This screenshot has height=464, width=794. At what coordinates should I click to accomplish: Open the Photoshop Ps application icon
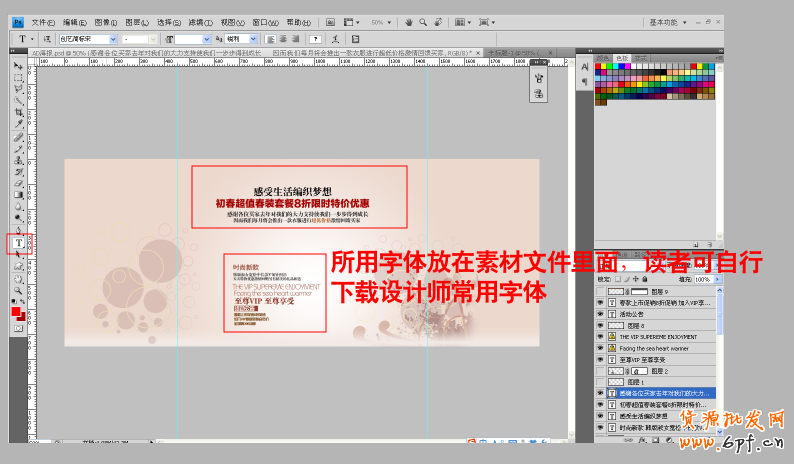click(17, 21)
